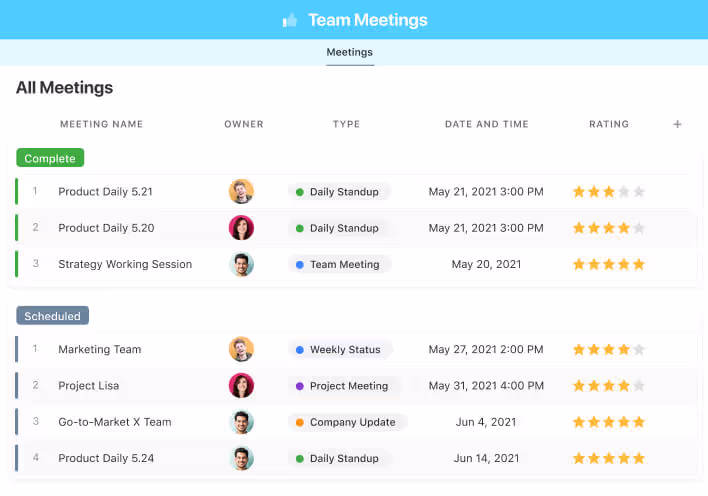Open Weekly Status type dropdown
Viewport: 708px width, 496px height.
pyautogui.click(x=340, y=350)
